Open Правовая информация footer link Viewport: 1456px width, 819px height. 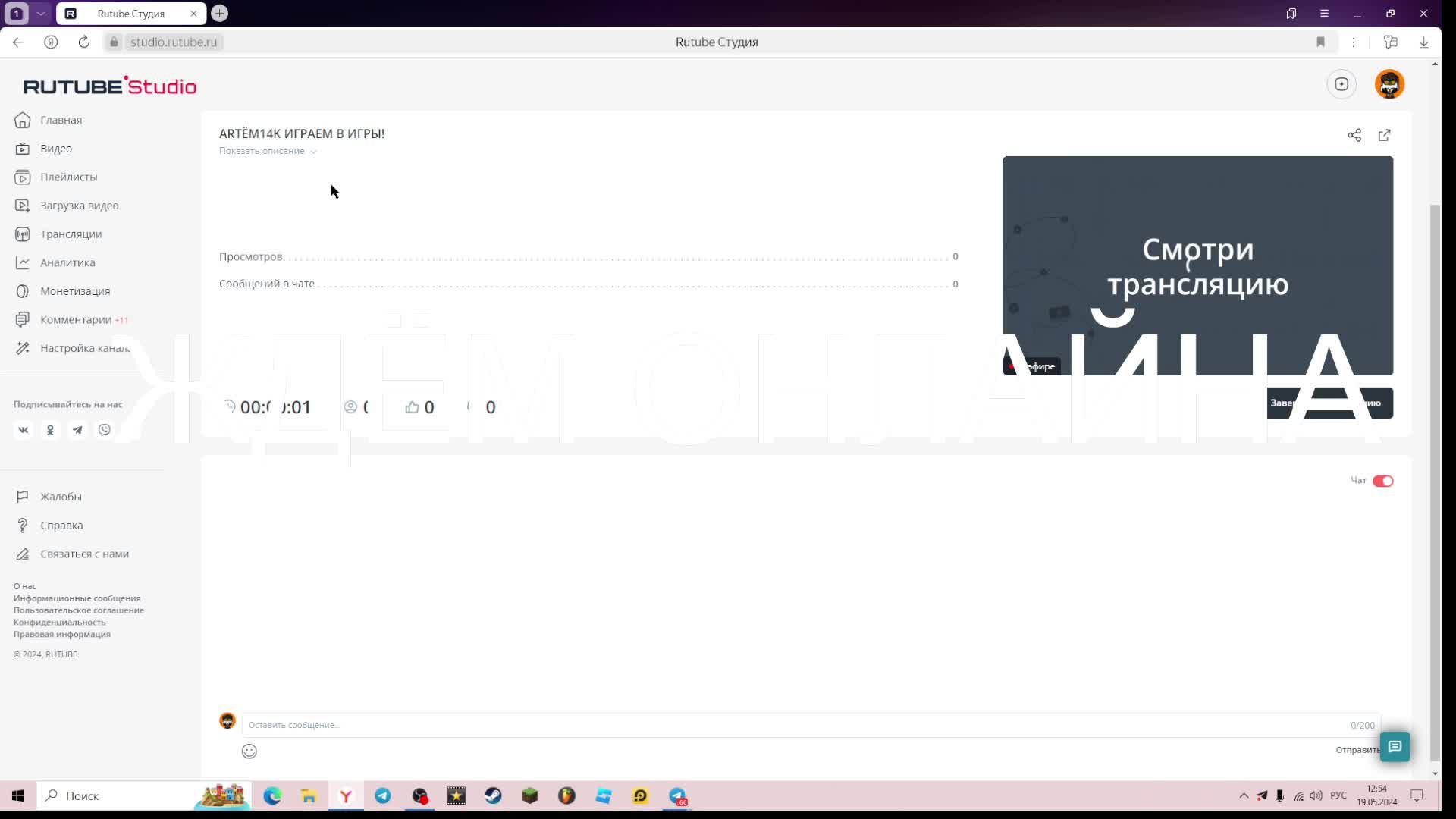pos(62,635)
